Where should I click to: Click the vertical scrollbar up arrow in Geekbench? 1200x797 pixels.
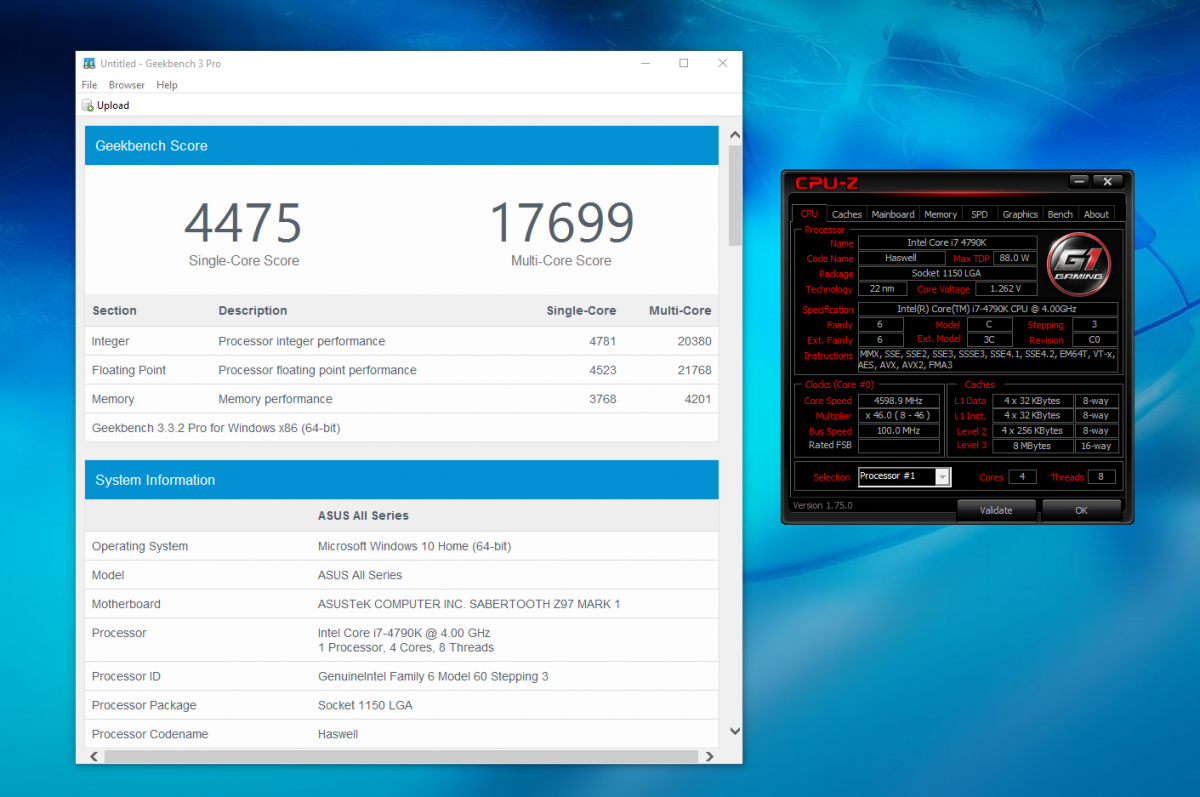[735, 135]
